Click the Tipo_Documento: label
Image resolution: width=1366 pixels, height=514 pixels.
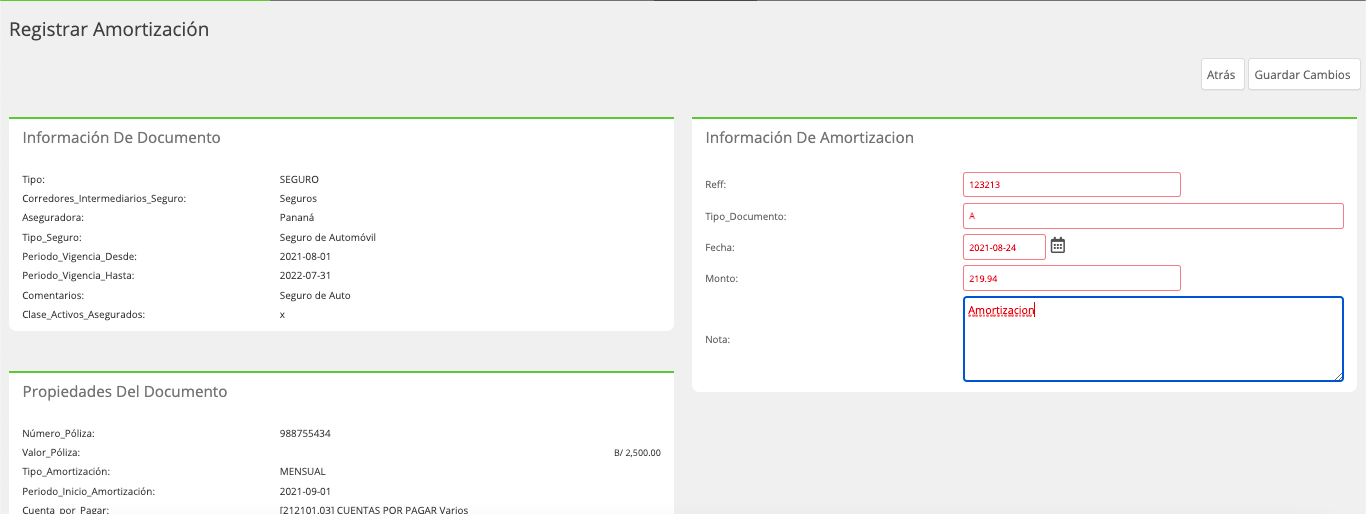(x=746, y=216)
